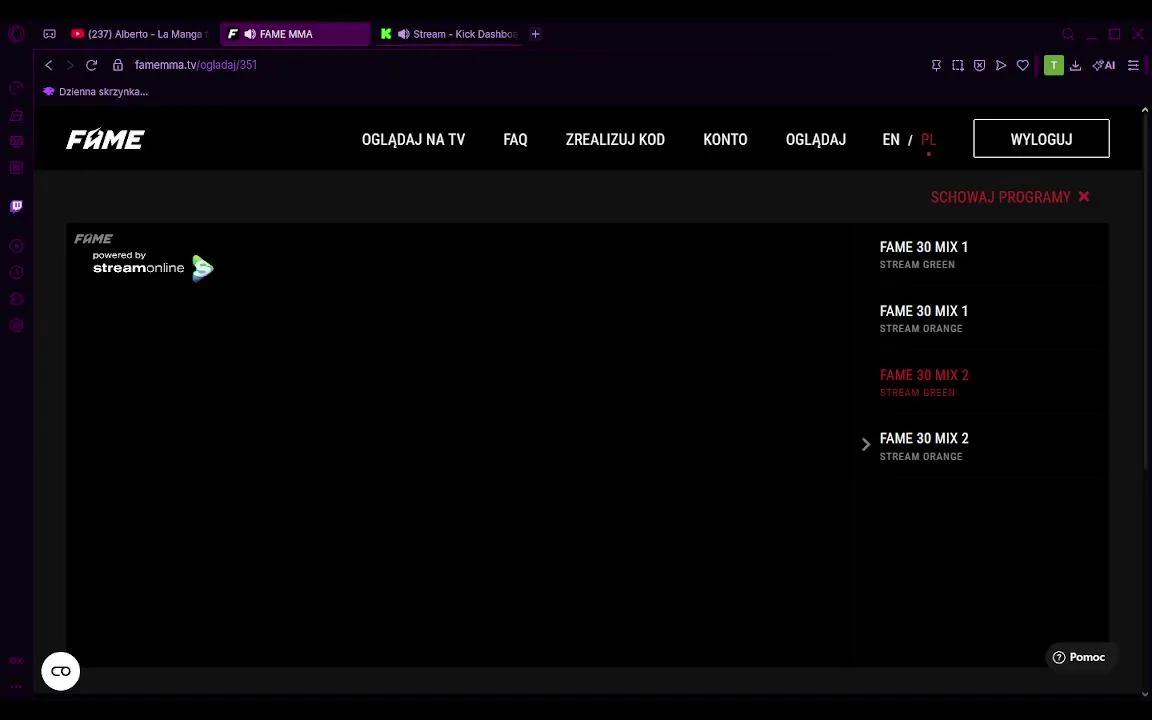Add the page to bookmarks heart icon
Image resolution: width=1152 pixels, height=720 pixels.
1023,65
